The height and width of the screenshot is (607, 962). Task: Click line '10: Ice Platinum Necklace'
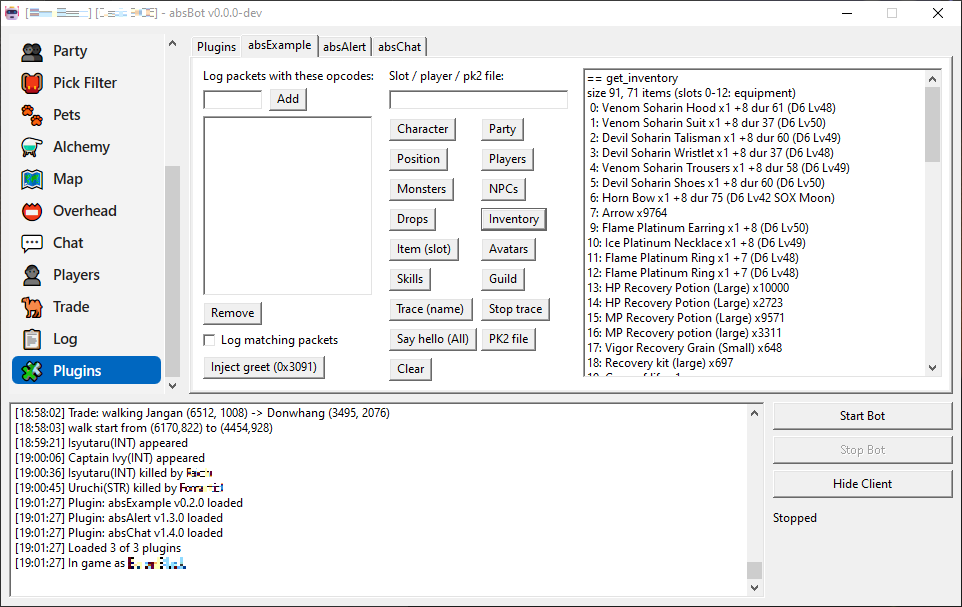(x=696, y=243)
